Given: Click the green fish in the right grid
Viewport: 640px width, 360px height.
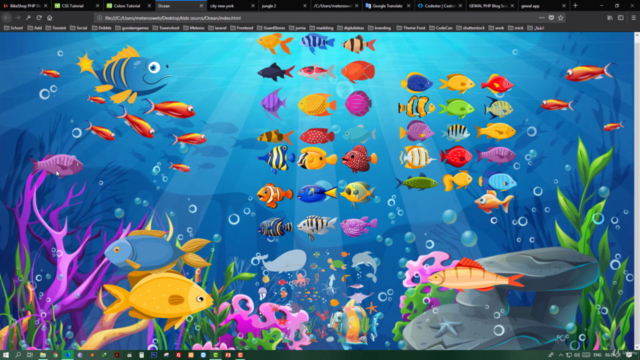Looking at the screenshot, I should 457,108.
